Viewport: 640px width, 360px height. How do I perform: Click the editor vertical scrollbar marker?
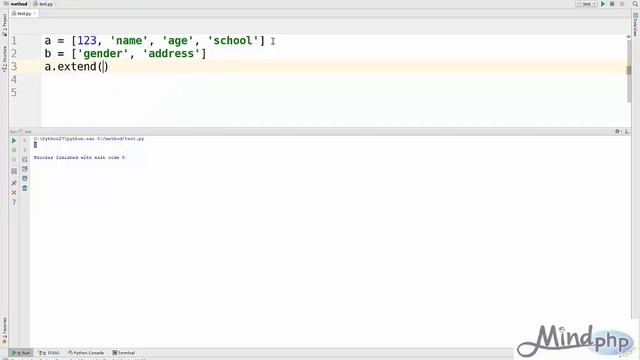coord(629,70)
